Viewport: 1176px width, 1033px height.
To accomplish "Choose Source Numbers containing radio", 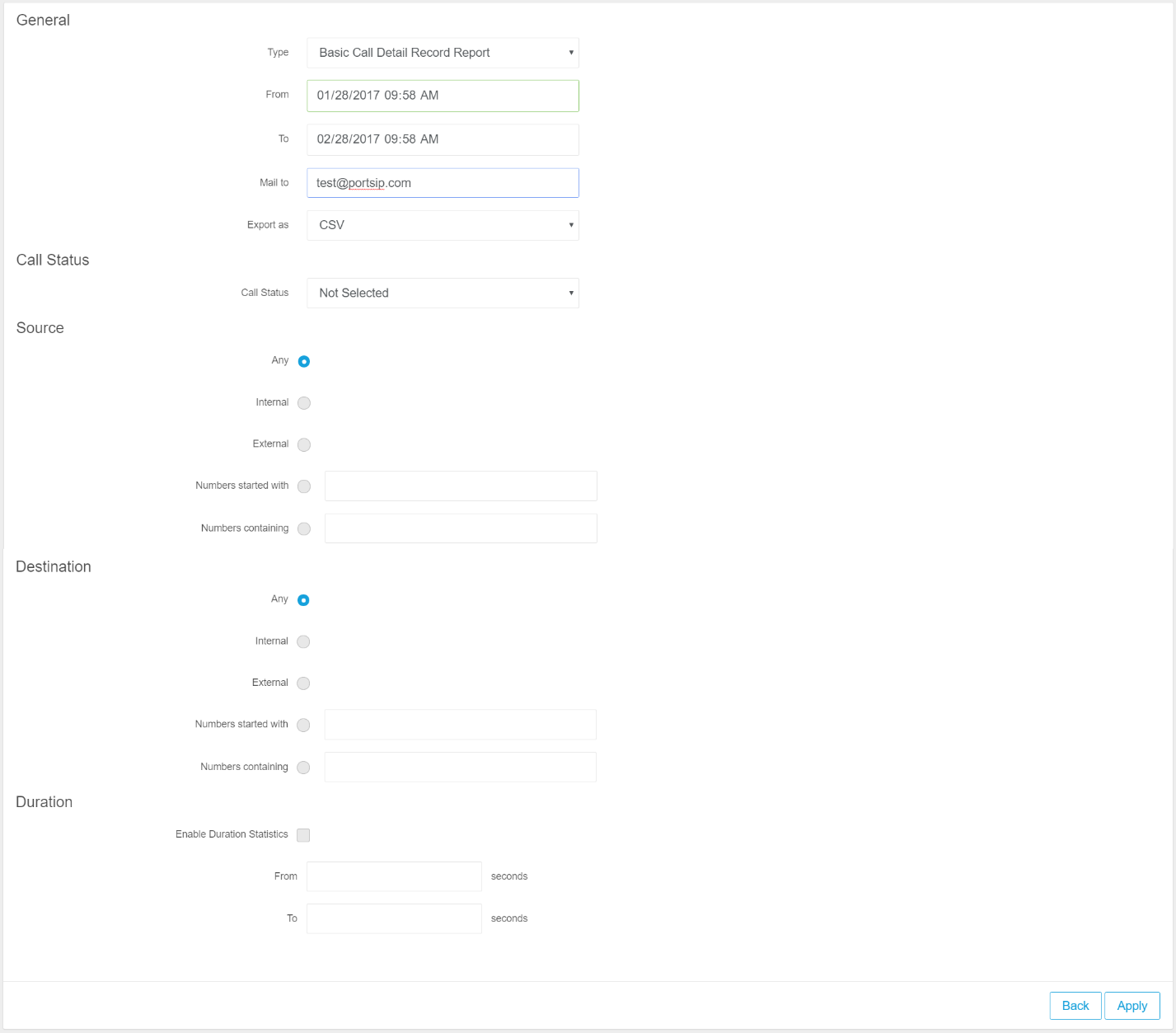I will coord(304,529).
